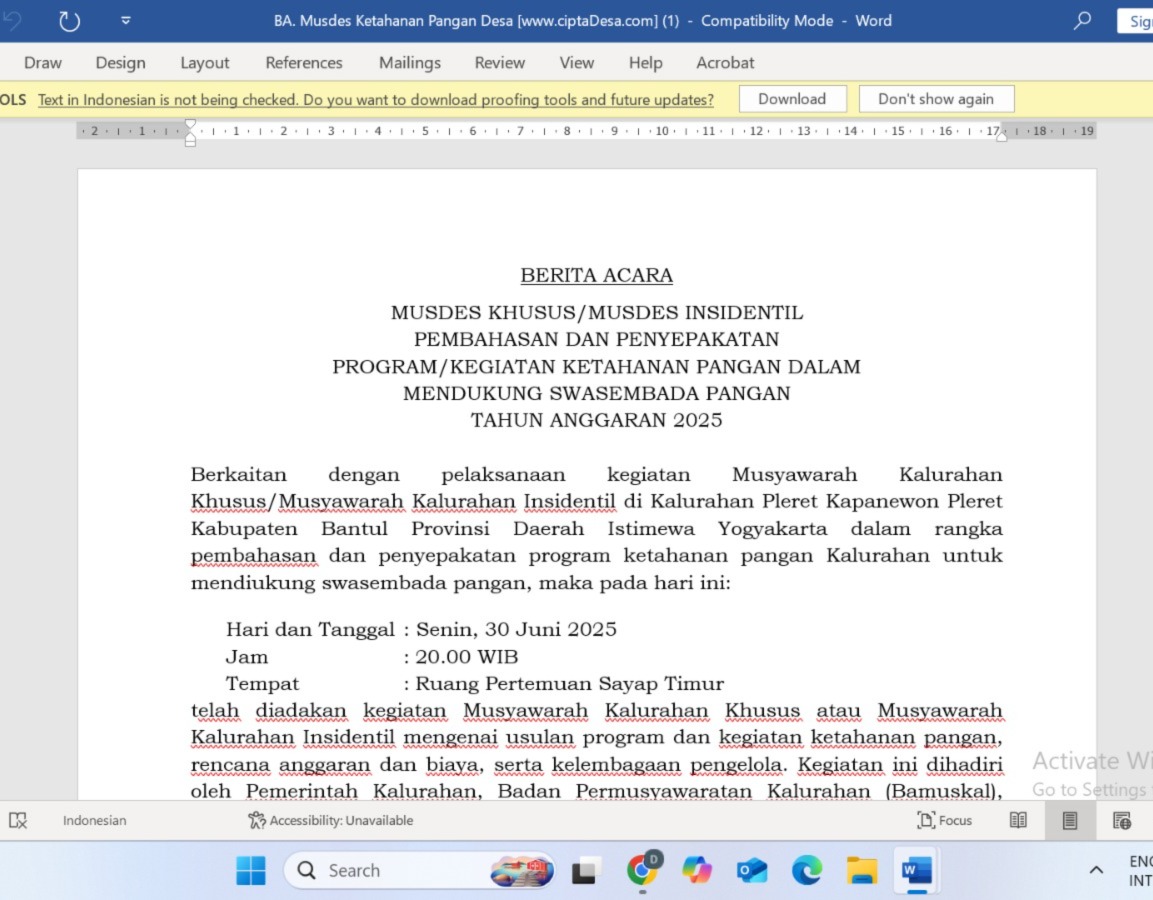Click the first line indent marker on ruler
Viewport: 1153px width, 900px height.
(190, 124)
